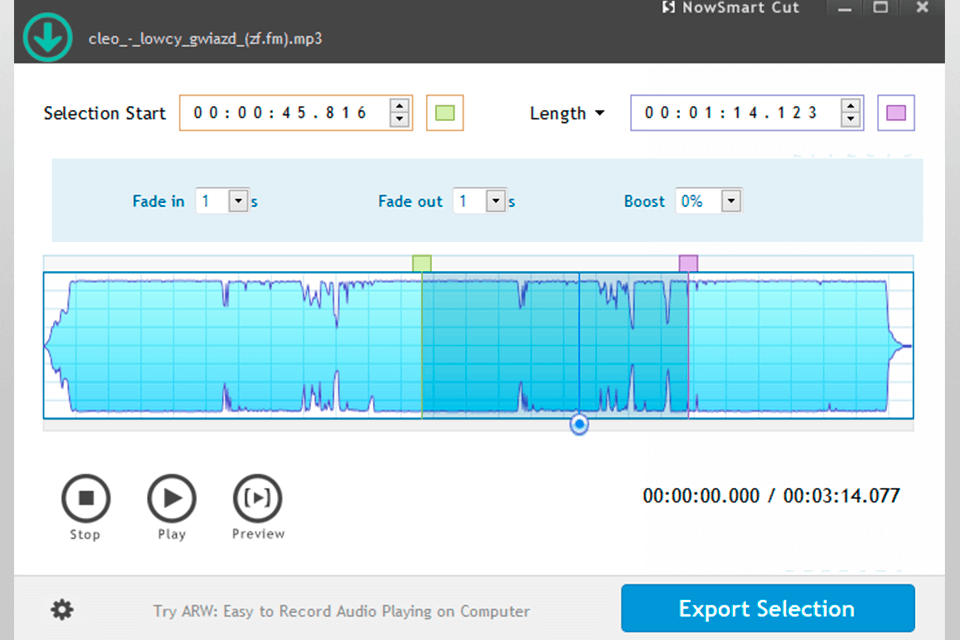Click into the Selection Start time field
Image resolution: width=960 pixels, height=640 pixels.
click(x=285, y=113)
